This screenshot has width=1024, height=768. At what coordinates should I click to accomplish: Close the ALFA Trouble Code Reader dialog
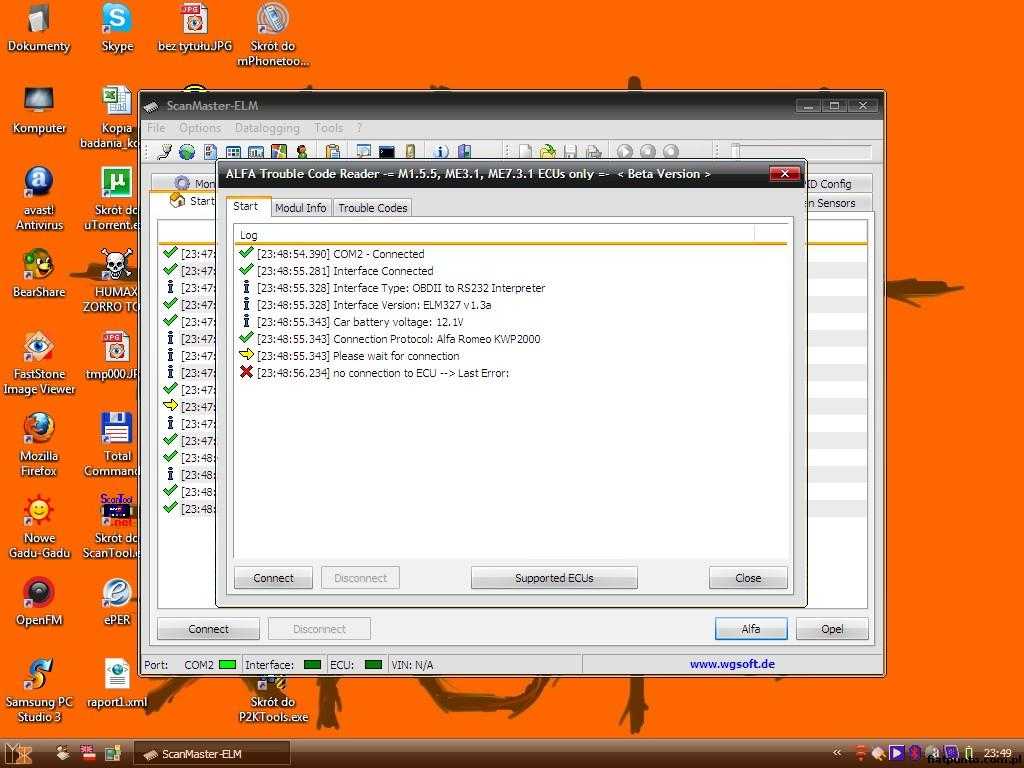784,174
